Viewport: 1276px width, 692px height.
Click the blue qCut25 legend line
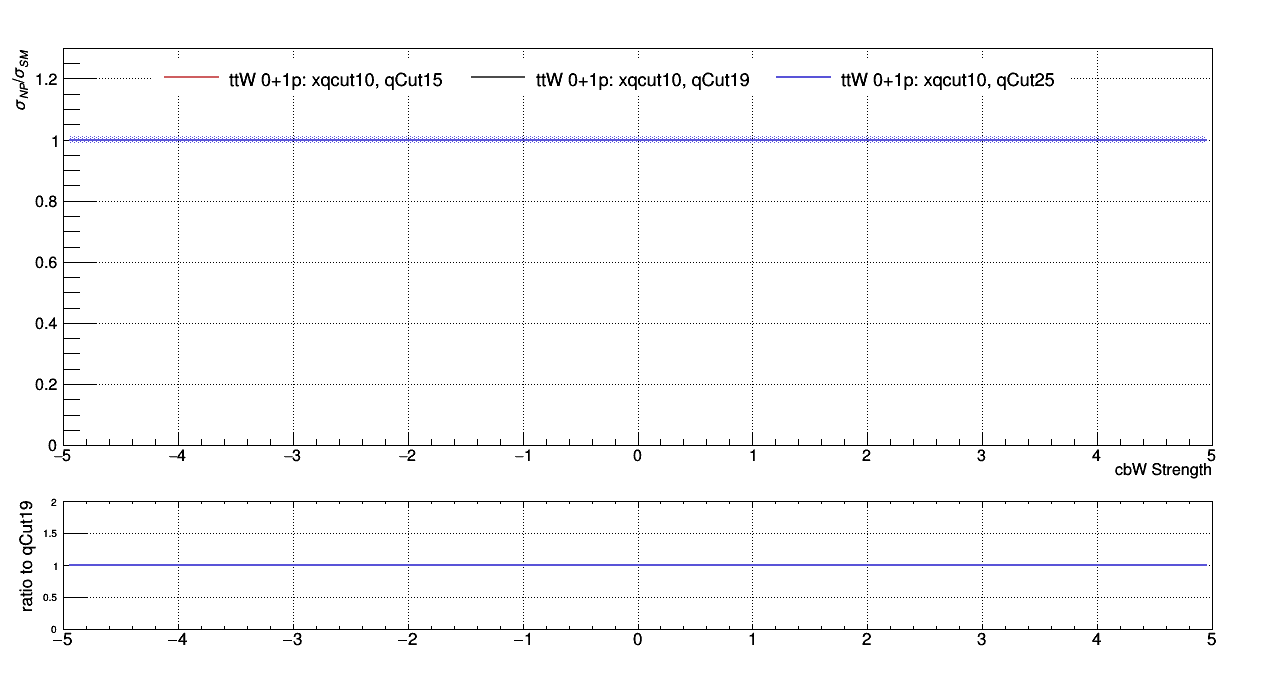[802, 77]
